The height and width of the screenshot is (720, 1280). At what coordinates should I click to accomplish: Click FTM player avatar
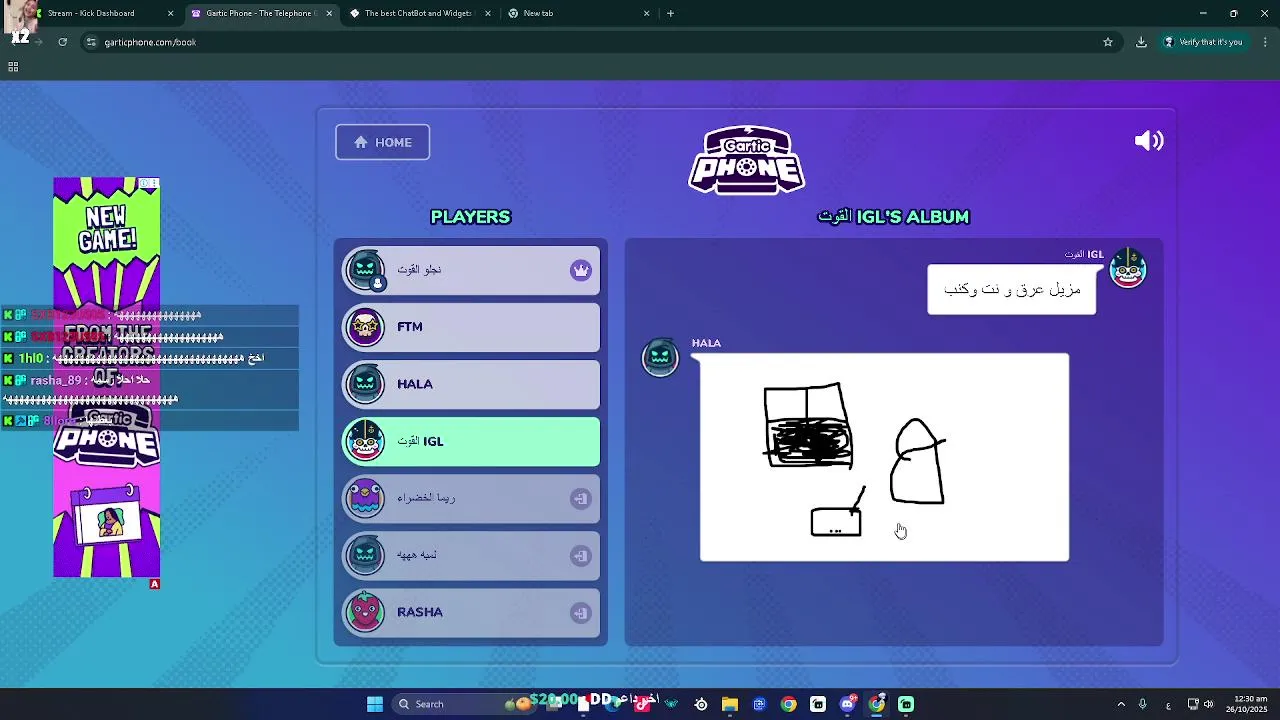365,327
